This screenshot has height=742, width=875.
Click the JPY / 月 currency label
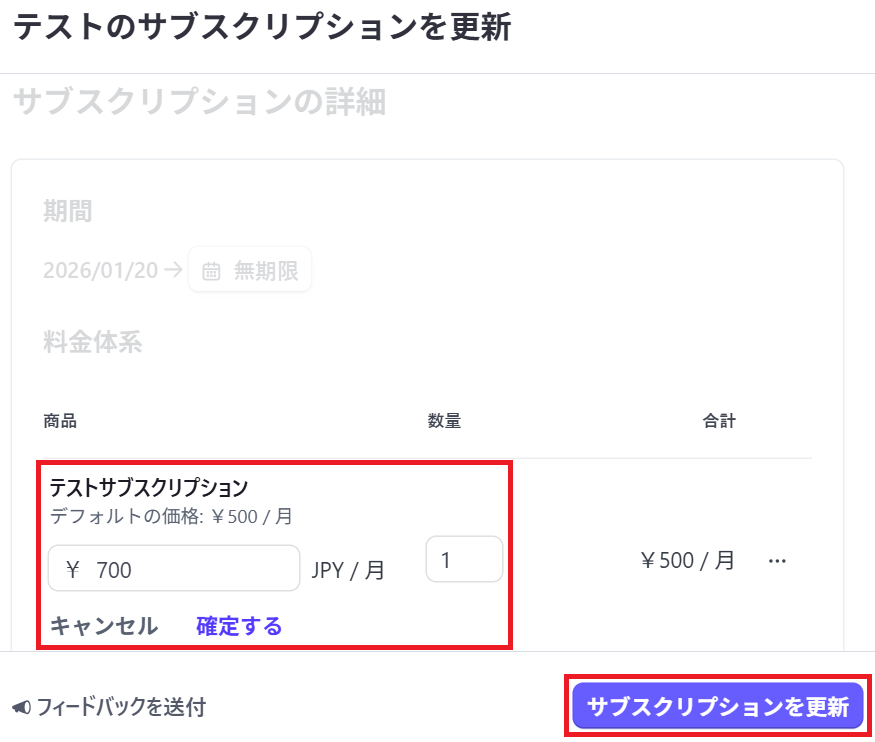tap(348, 570)
